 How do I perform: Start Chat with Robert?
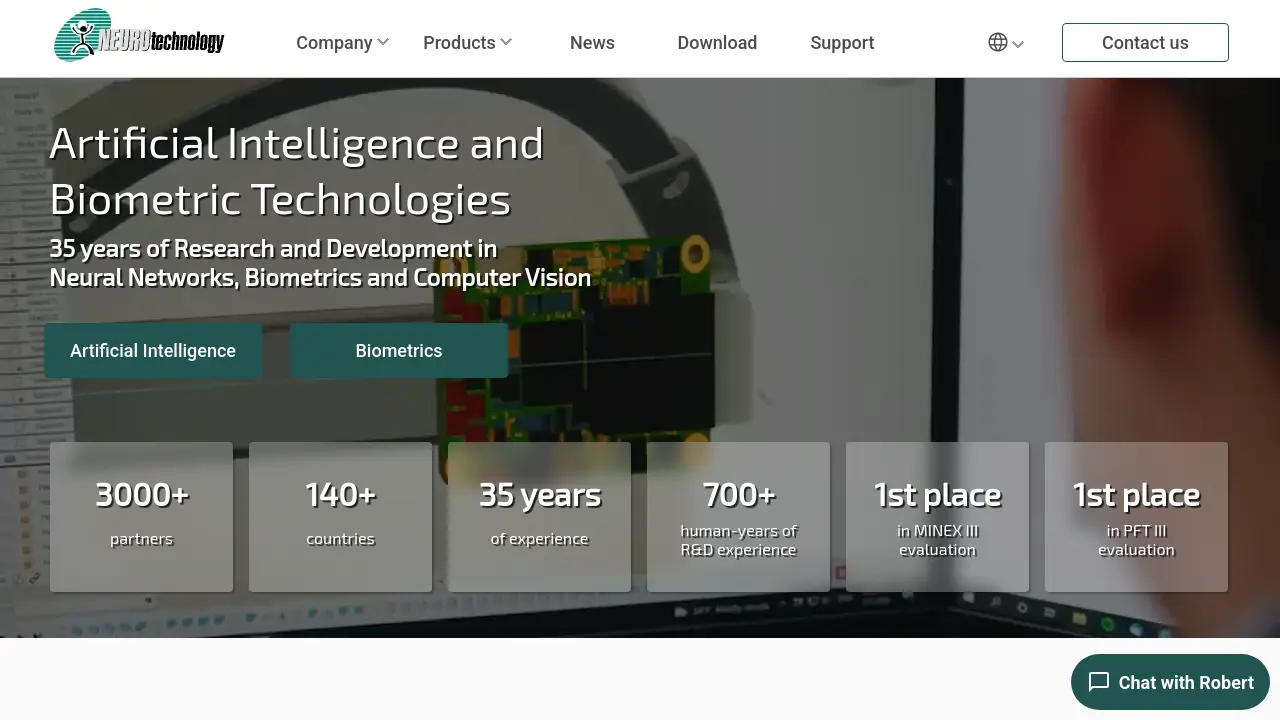pos(1170,682)
